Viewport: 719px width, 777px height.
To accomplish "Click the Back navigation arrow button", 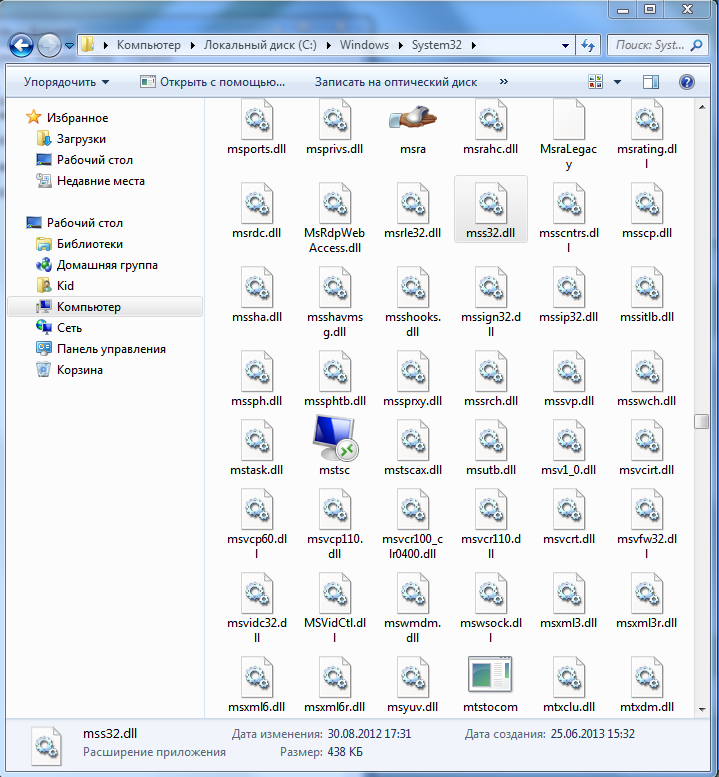I will tap(21, 46).
